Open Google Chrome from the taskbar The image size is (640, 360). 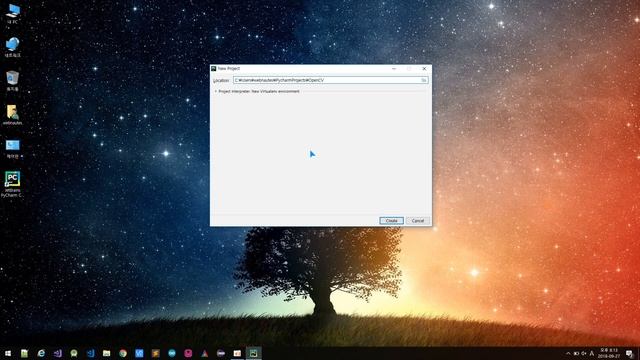(123, 353)
